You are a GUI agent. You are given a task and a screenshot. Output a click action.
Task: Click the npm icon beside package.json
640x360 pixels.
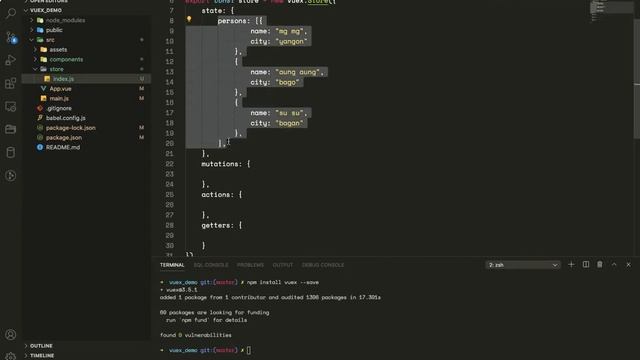pos(40,138)
